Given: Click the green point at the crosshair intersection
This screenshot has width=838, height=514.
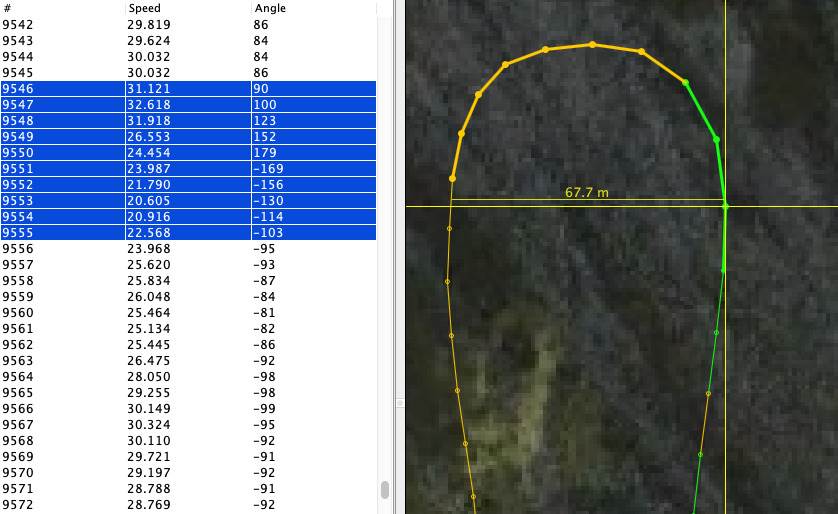Looking at the screenshot, I should [725, 206].
